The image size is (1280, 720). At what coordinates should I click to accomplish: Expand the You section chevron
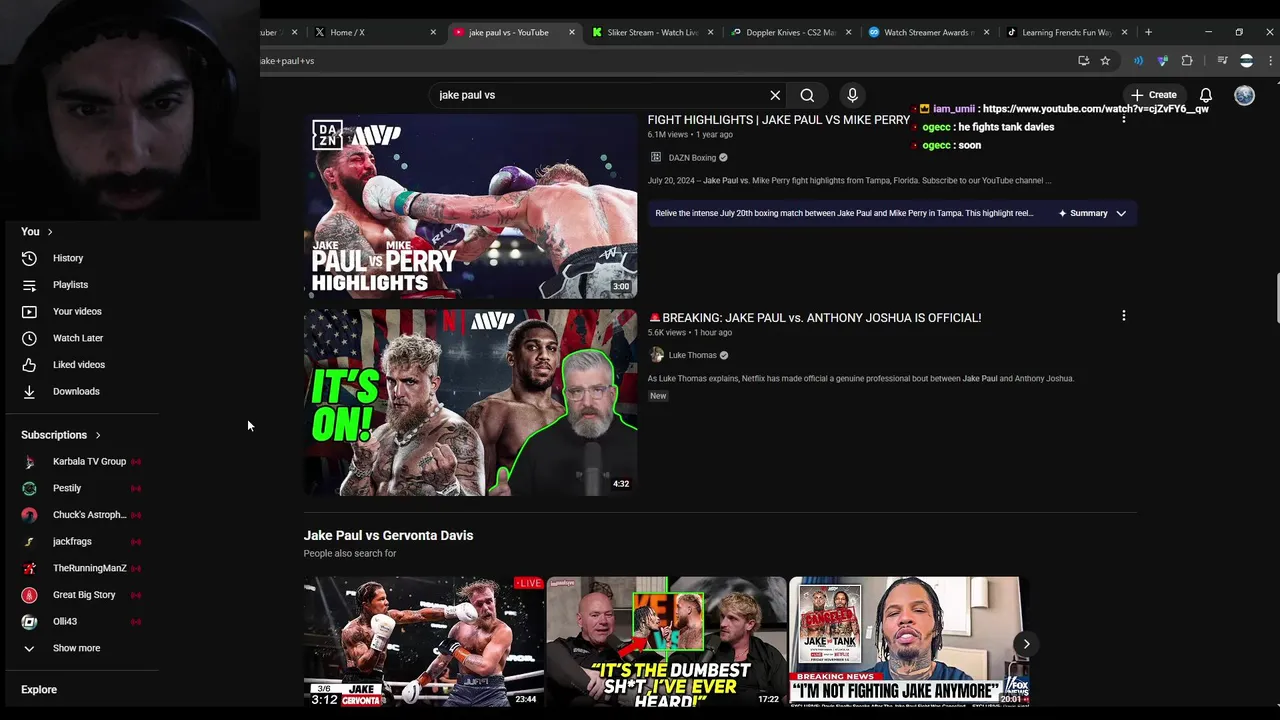pyautogui.click(x=49, y=232)
